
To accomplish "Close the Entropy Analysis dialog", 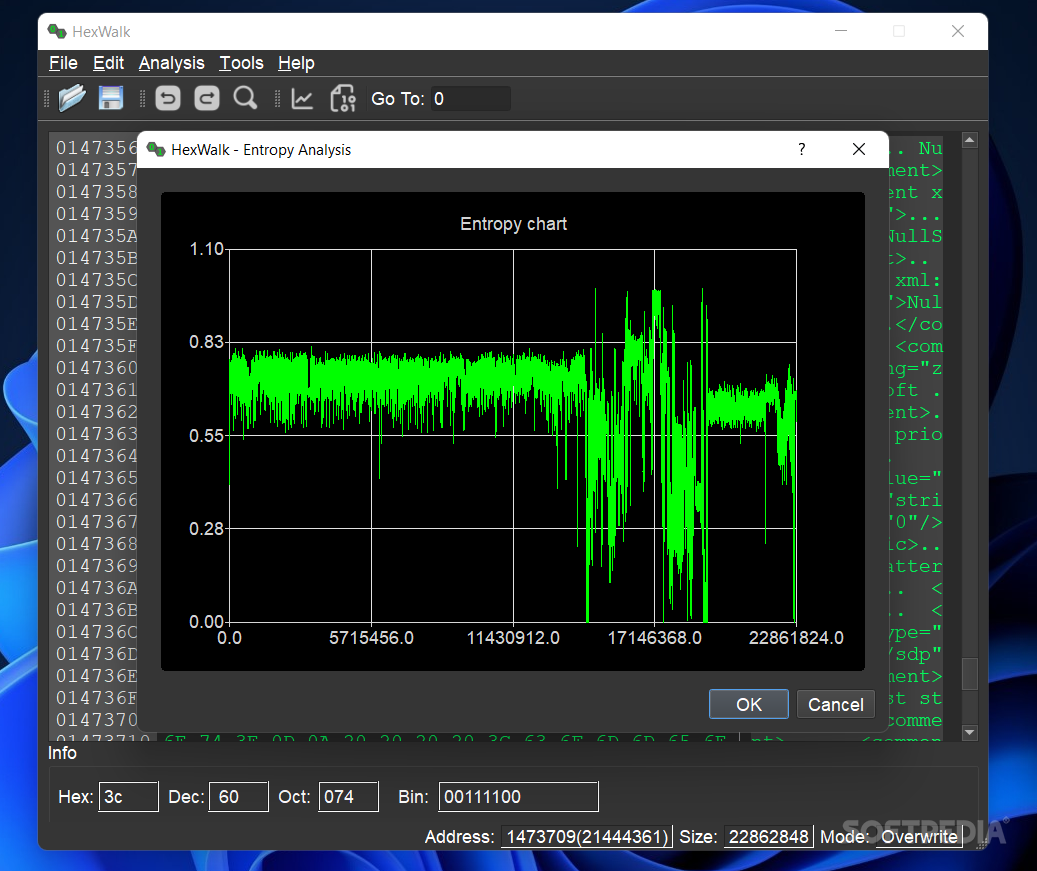I will click(x=858, y=149).
